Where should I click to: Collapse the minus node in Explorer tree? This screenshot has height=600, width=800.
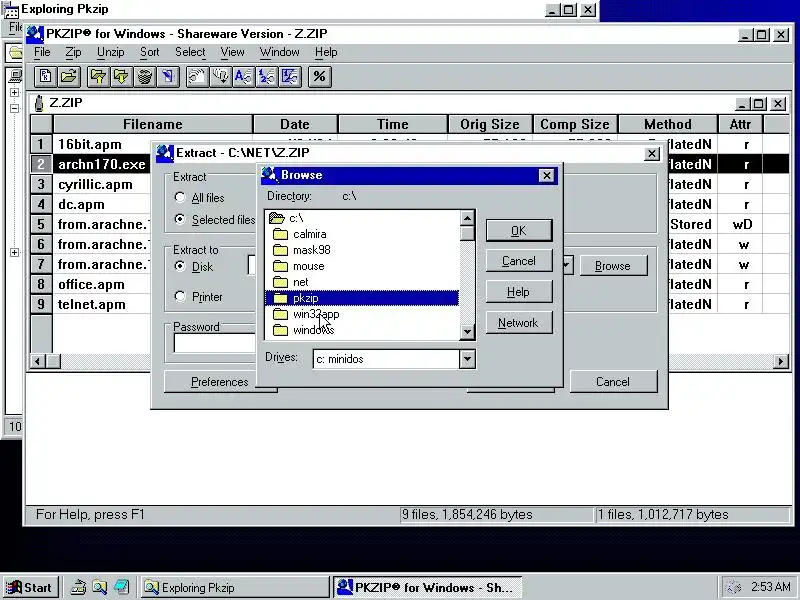pyautogui.click(x=14, y=108)
